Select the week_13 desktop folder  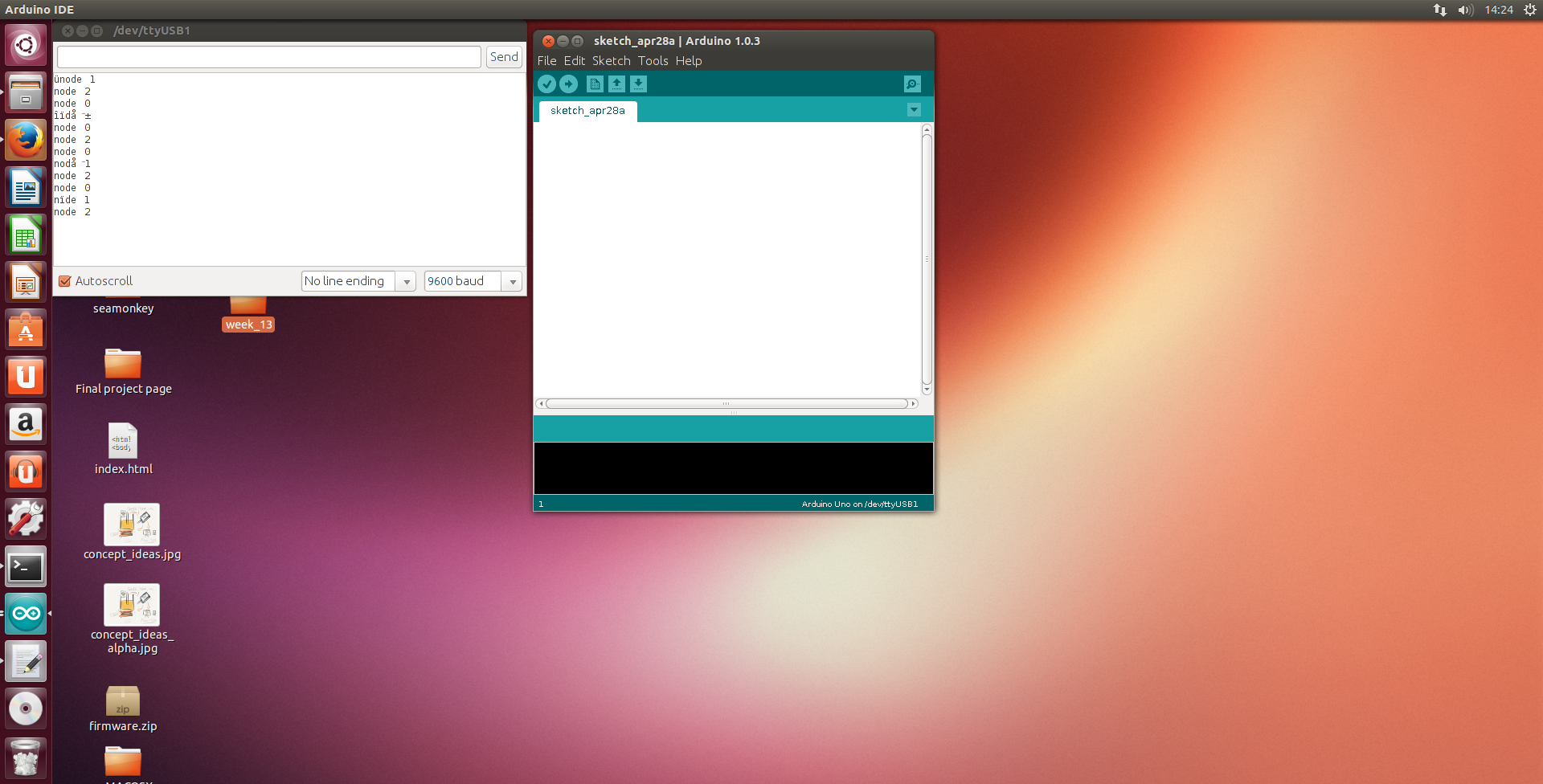248,315
